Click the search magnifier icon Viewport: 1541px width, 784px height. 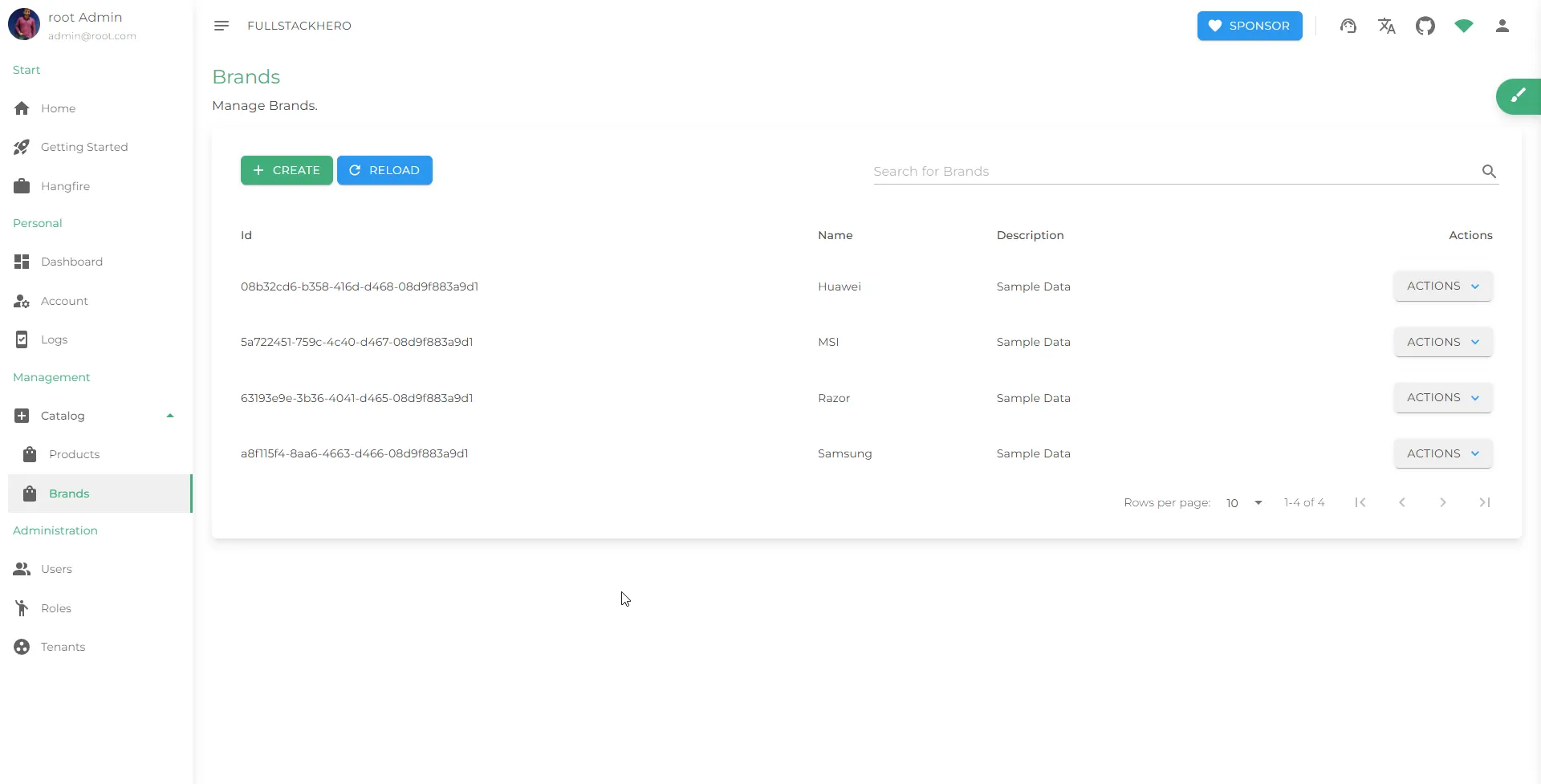coord(1489,171)
